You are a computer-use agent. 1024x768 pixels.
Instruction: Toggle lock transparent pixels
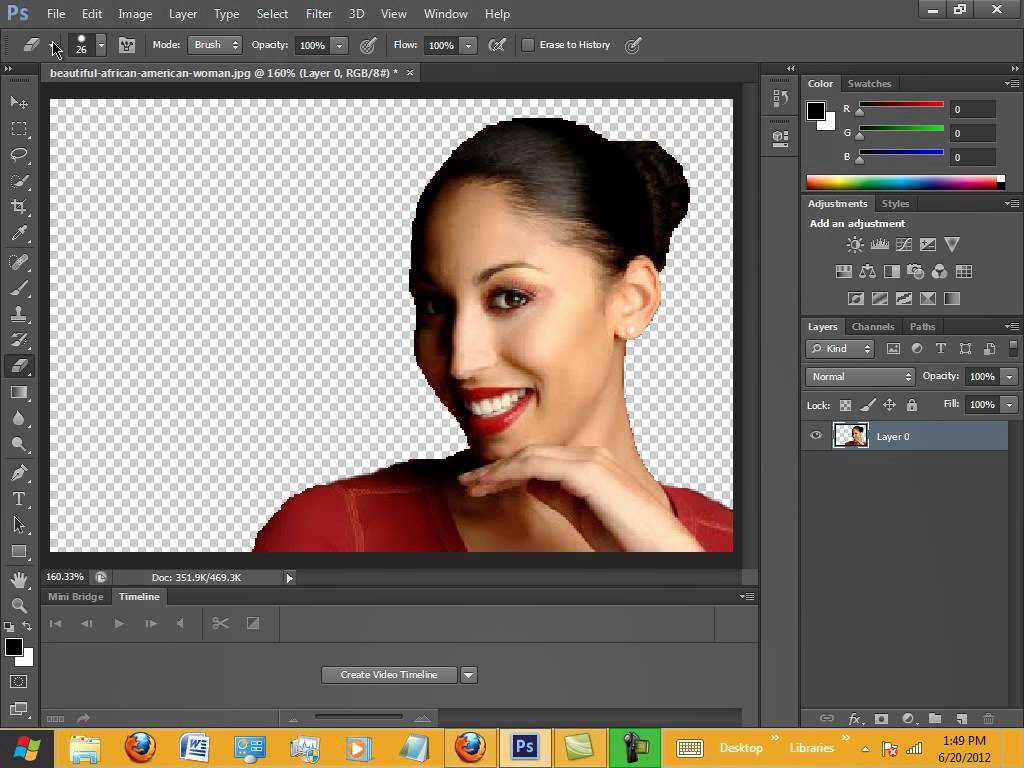(845, 406)
